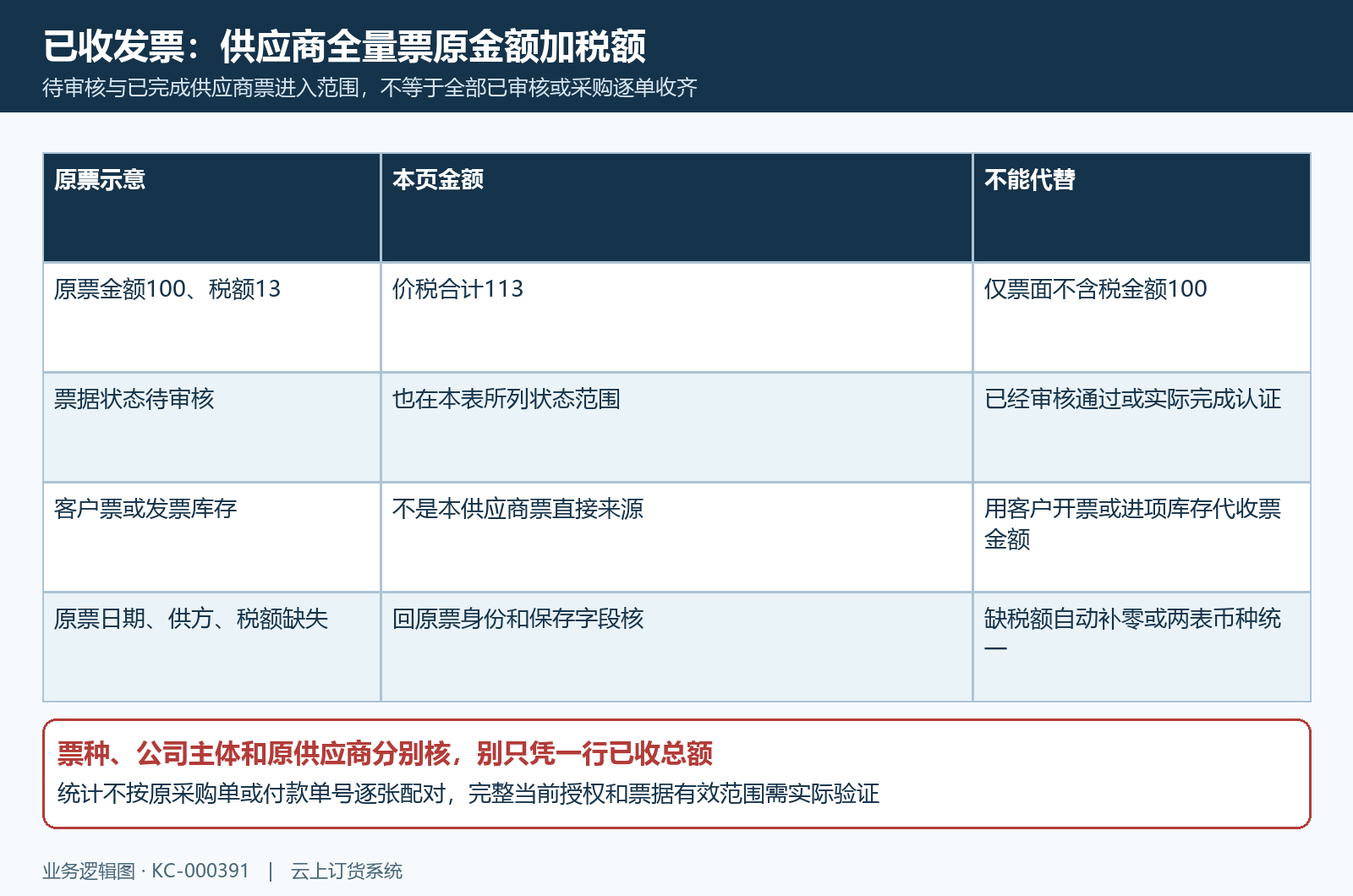1353x896 pixels.
Task: Click cell 用客户开票或进项库存代收票金额
Action: 1142,538
